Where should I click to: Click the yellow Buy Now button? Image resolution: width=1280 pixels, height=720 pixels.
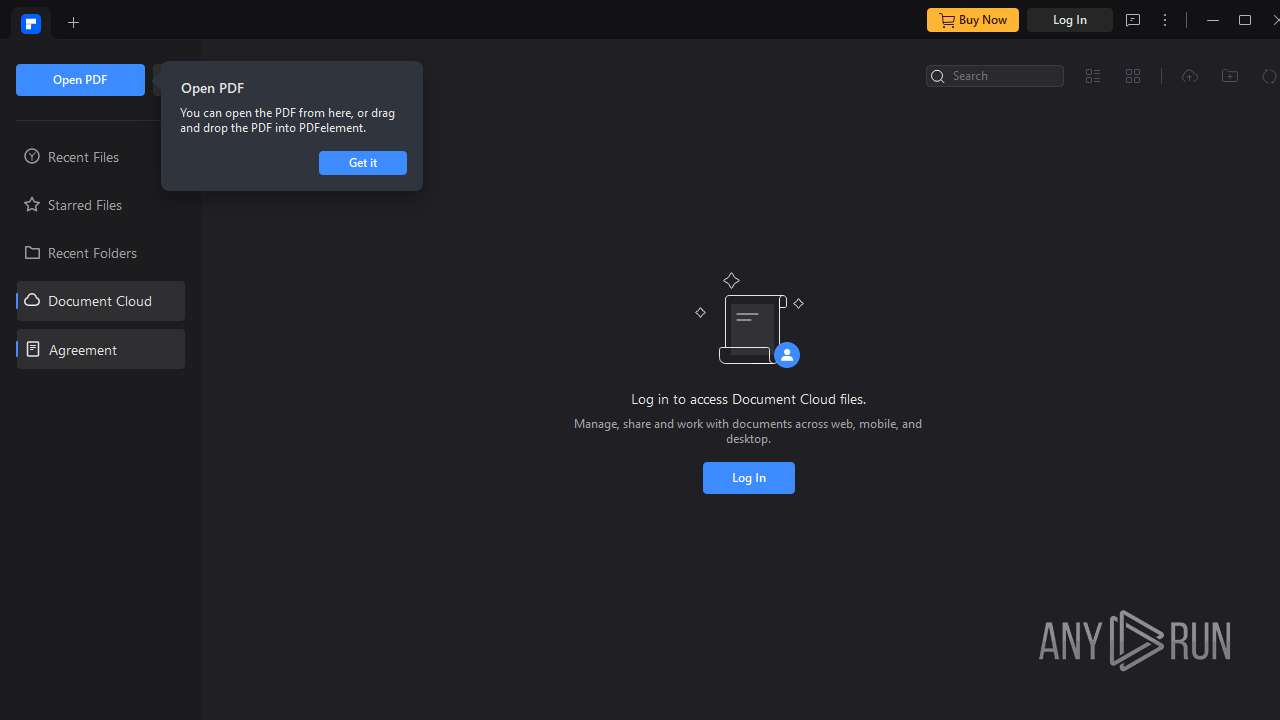(x=973, y=20)
